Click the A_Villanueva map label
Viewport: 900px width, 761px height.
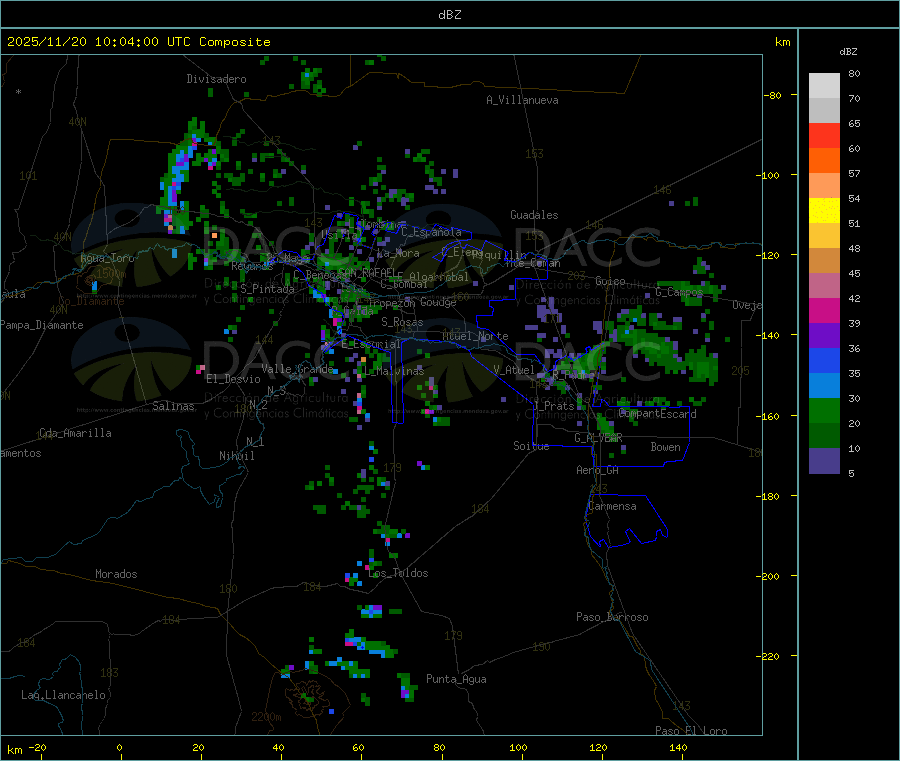522,100
